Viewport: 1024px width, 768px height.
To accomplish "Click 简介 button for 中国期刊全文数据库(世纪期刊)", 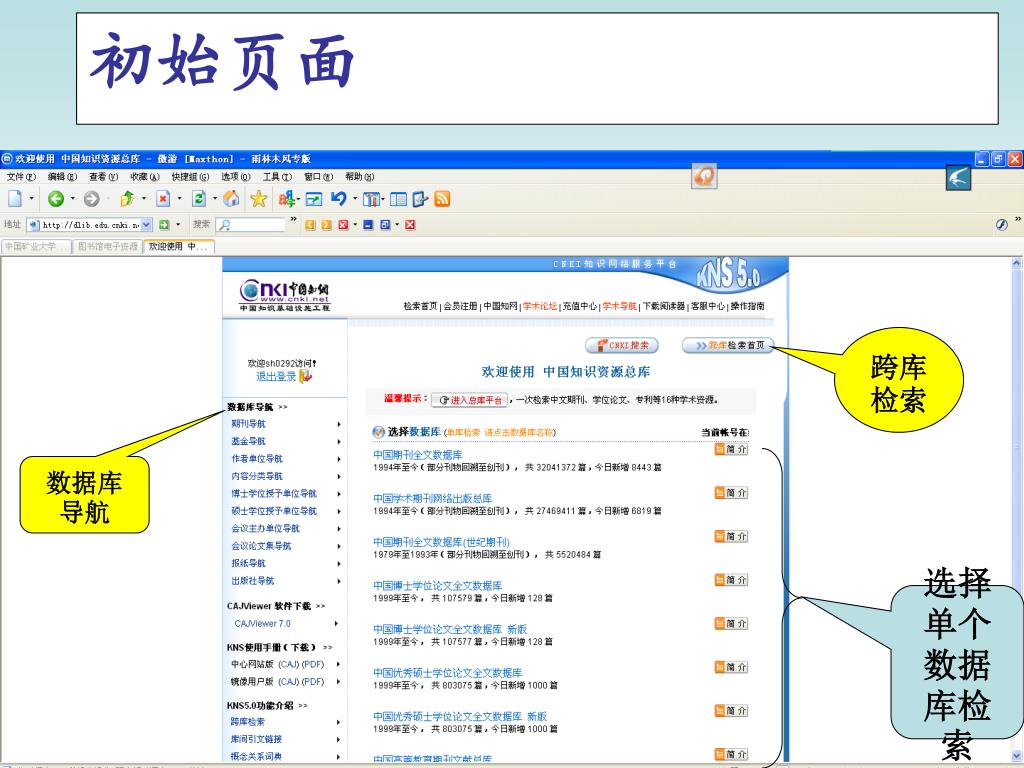I will (731, 536).
